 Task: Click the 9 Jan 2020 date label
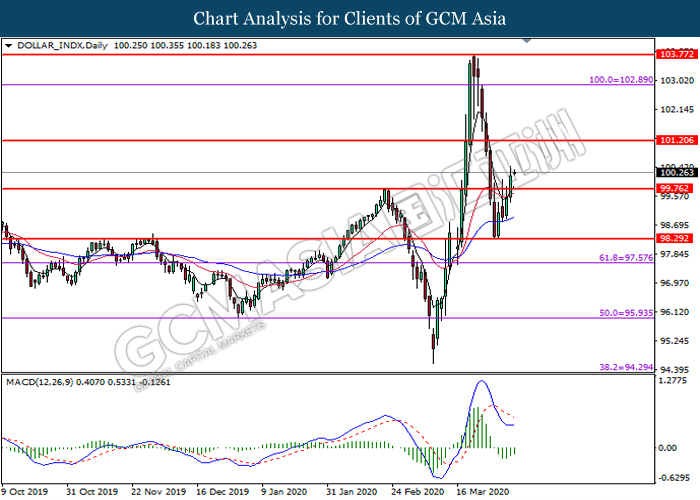pyautogui.click(x=284, y=492)
